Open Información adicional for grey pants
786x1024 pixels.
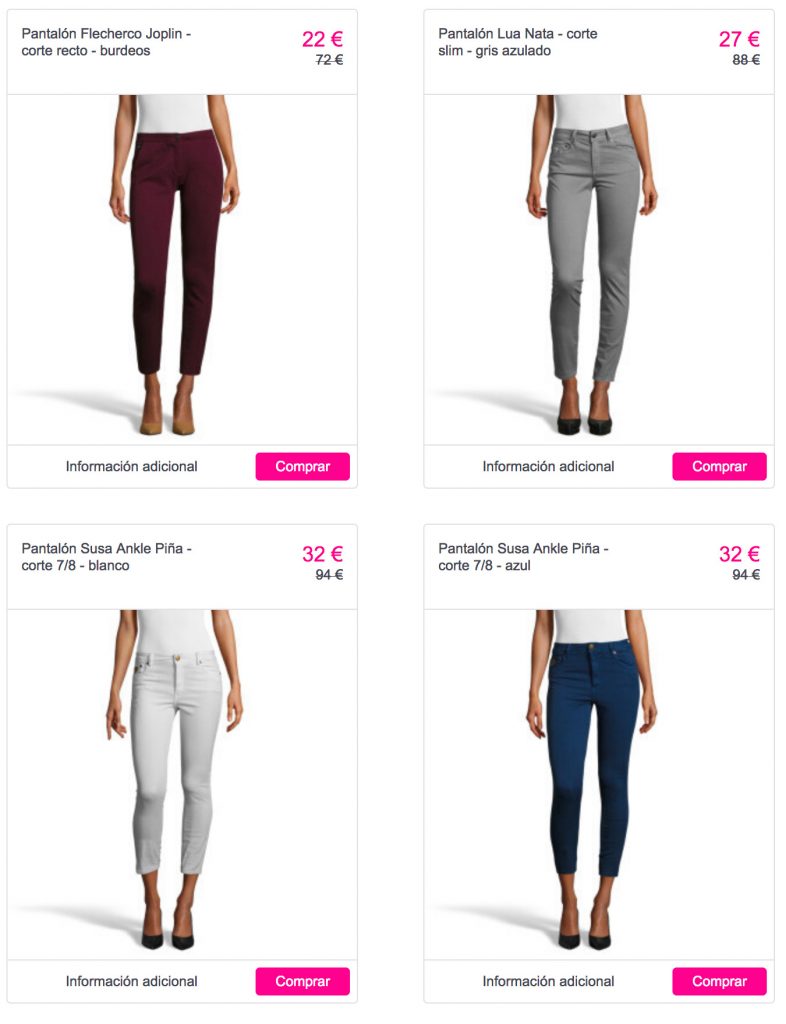coord(548,466)
